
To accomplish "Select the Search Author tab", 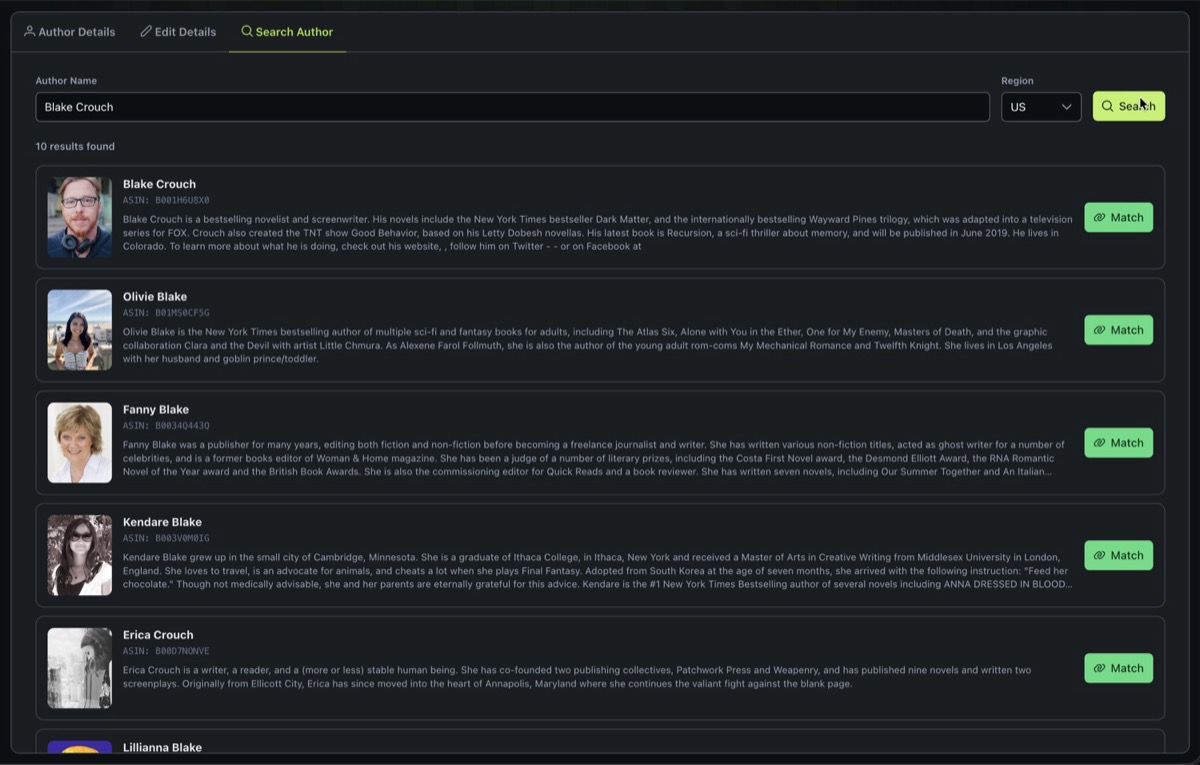I will tap(287, 32).
